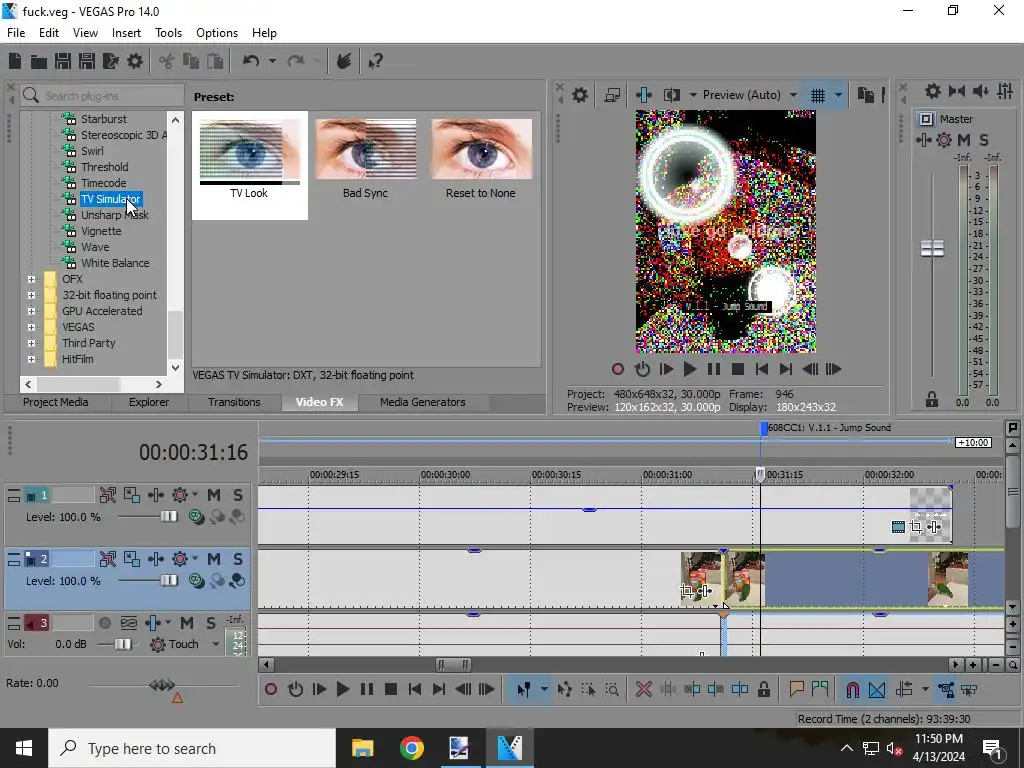Toggle the preview overlays grid icon
This screenshot has height=768, width=1024.
coord(818,95)
